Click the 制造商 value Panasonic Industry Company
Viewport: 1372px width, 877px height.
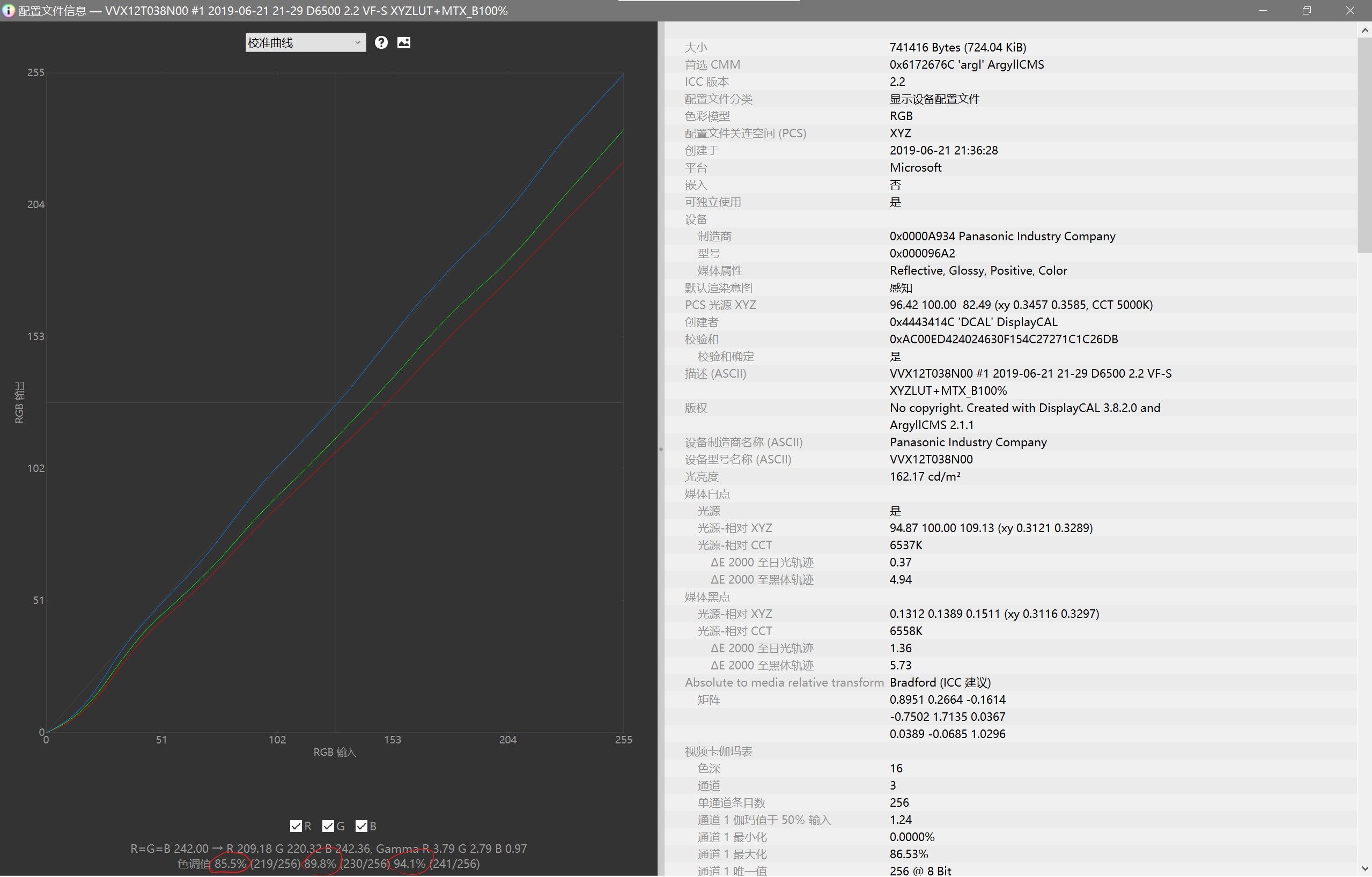[x=1002, y=236]
